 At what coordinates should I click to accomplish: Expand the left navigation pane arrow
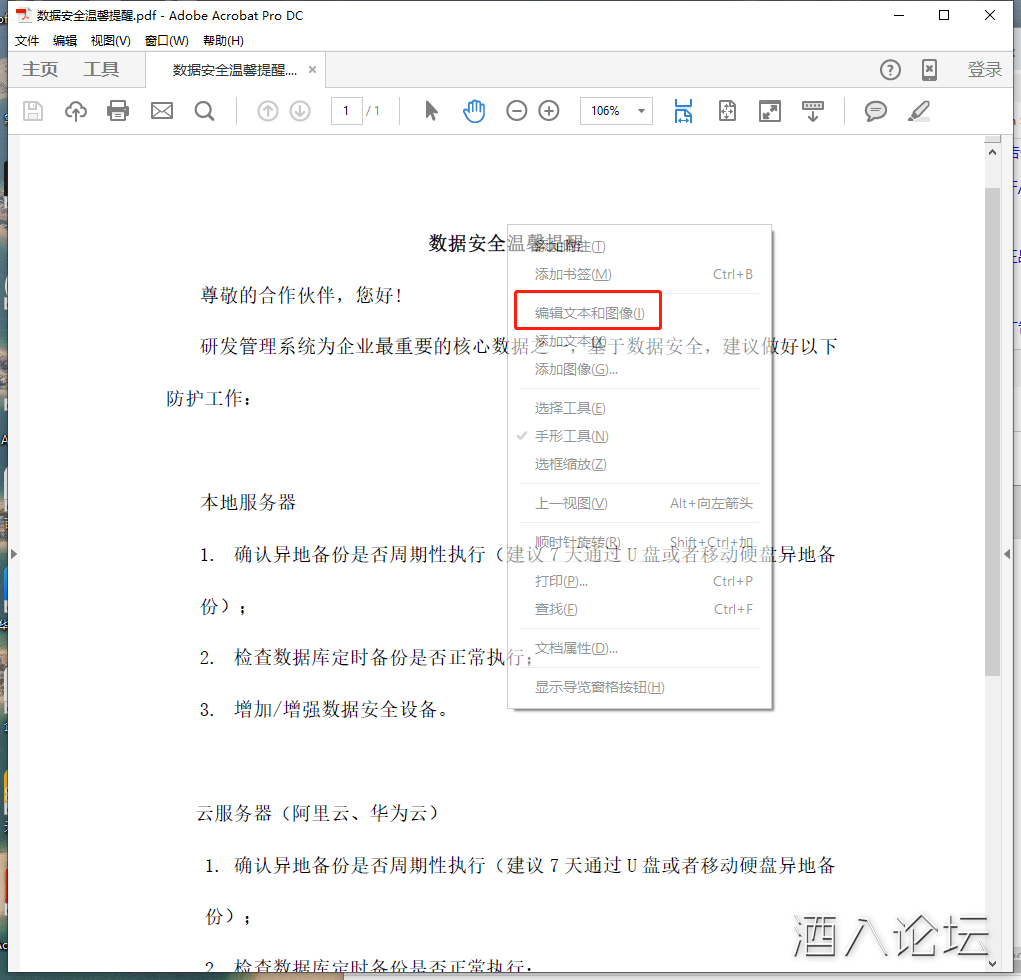[13, 553]
